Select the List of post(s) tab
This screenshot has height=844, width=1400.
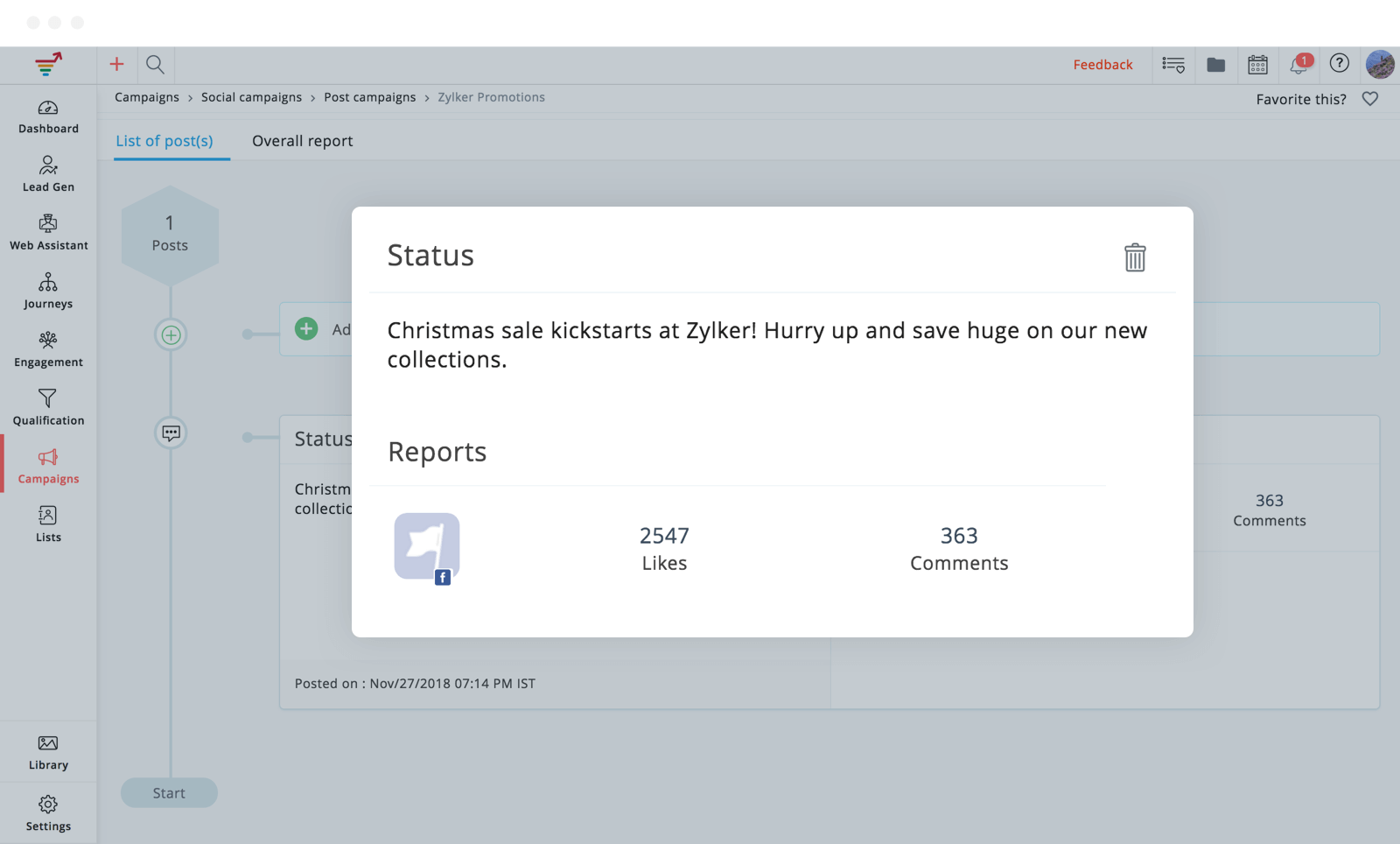click(164, 141)
